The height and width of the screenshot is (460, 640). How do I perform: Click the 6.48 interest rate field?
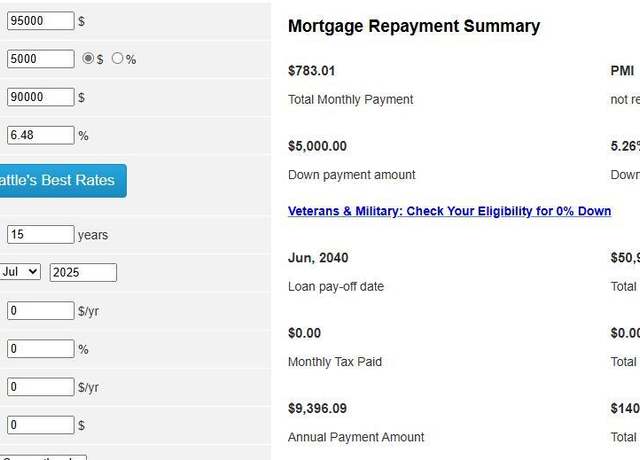pos(40,135)
